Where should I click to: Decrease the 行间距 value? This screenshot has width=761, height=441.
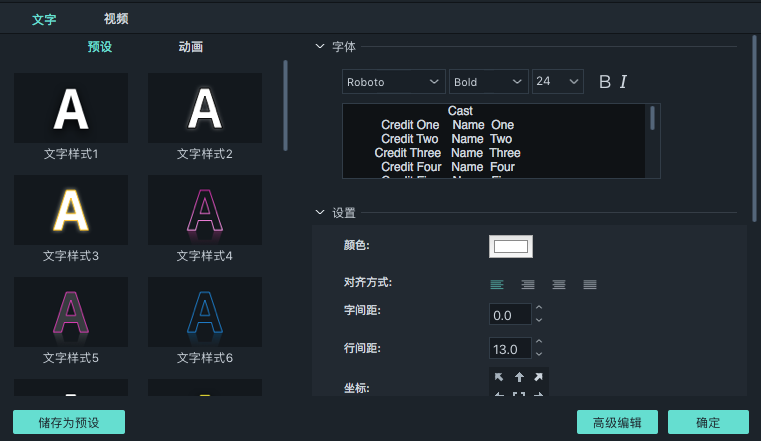click(539, 354)
